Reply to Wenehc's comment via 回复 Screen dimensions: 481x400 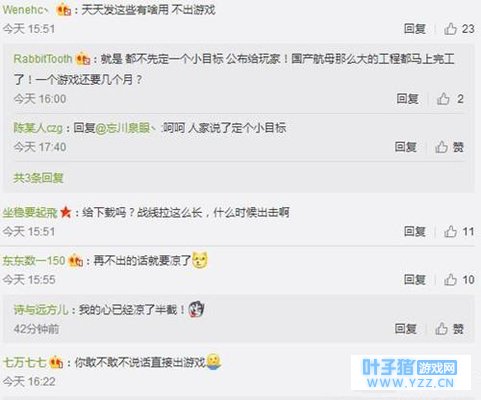[415, 29]
